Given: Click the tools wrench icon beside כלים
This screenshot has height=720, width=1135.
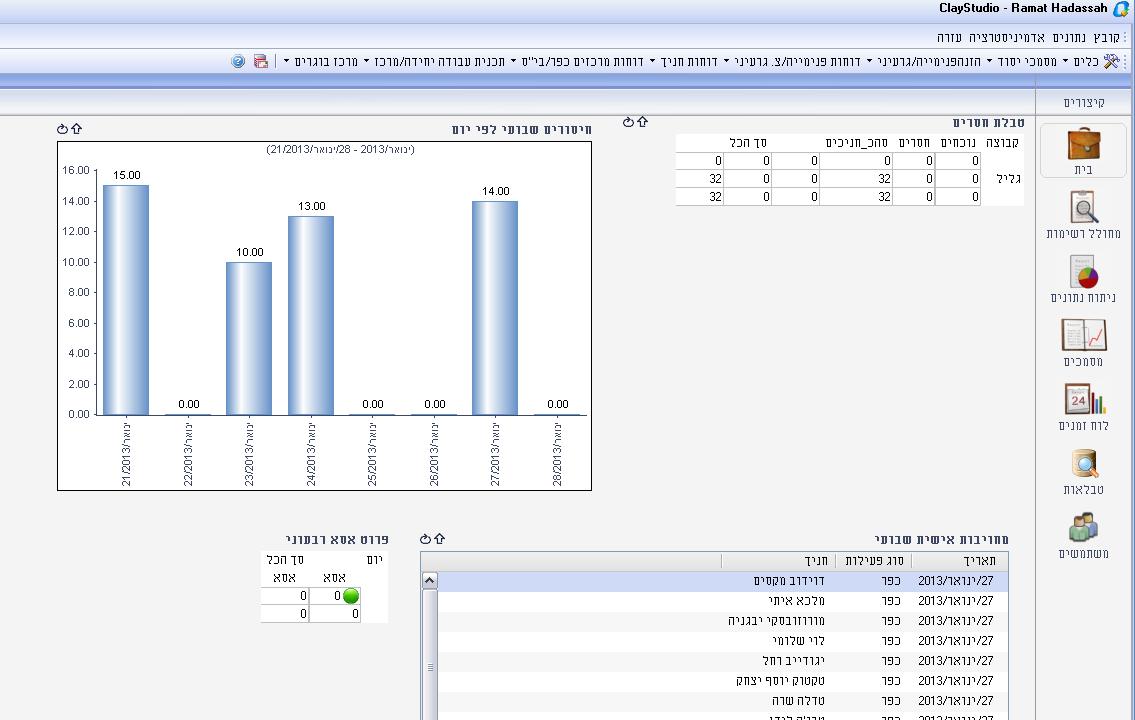Looking at the screenshot, I should (x=1111, y=62).
